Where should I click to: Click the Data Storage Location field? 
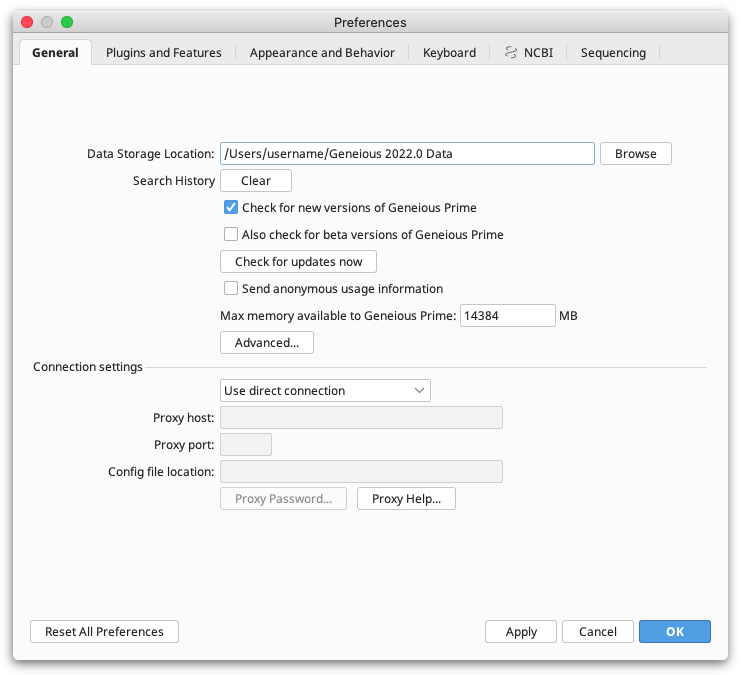tap(407, 154)
